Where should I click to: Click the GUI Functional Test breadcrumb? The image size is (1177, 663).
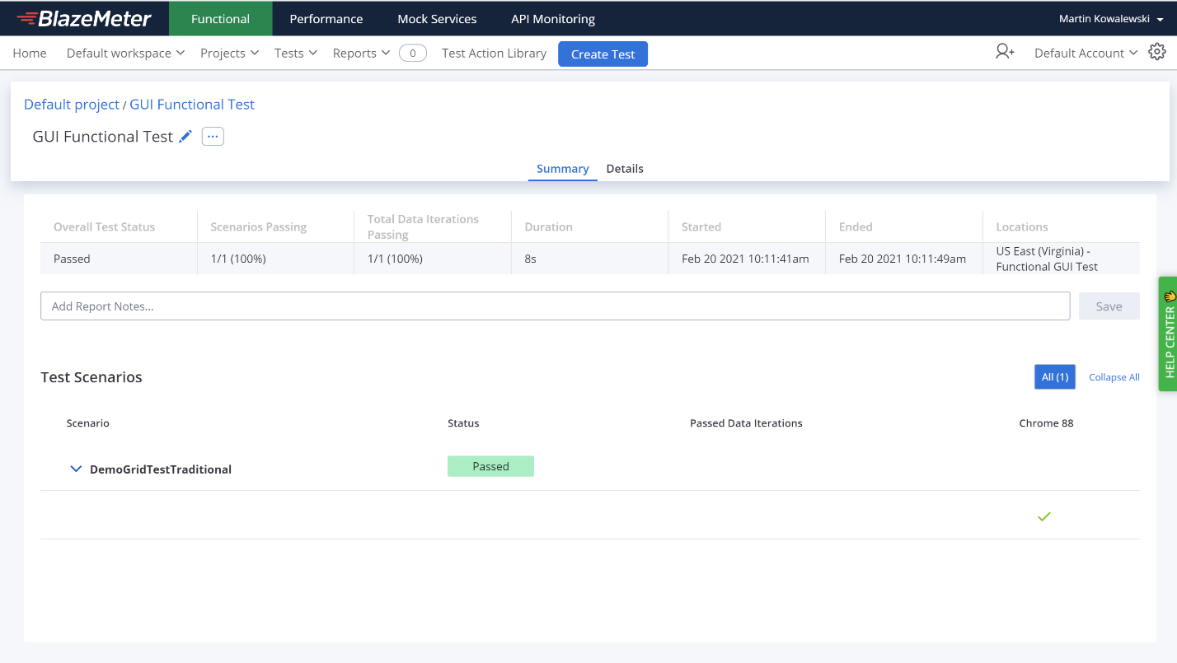(x=192, y=104)
